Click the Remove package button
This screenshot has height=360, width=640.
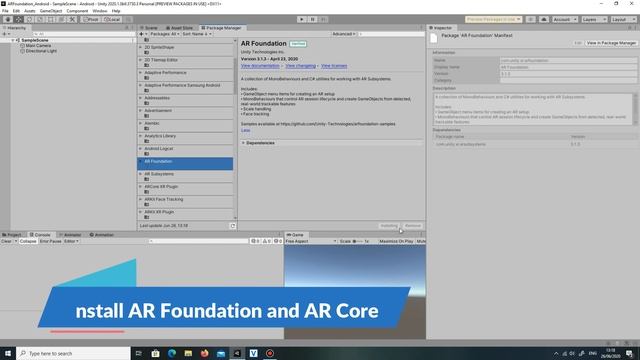(x=412, y=226)
